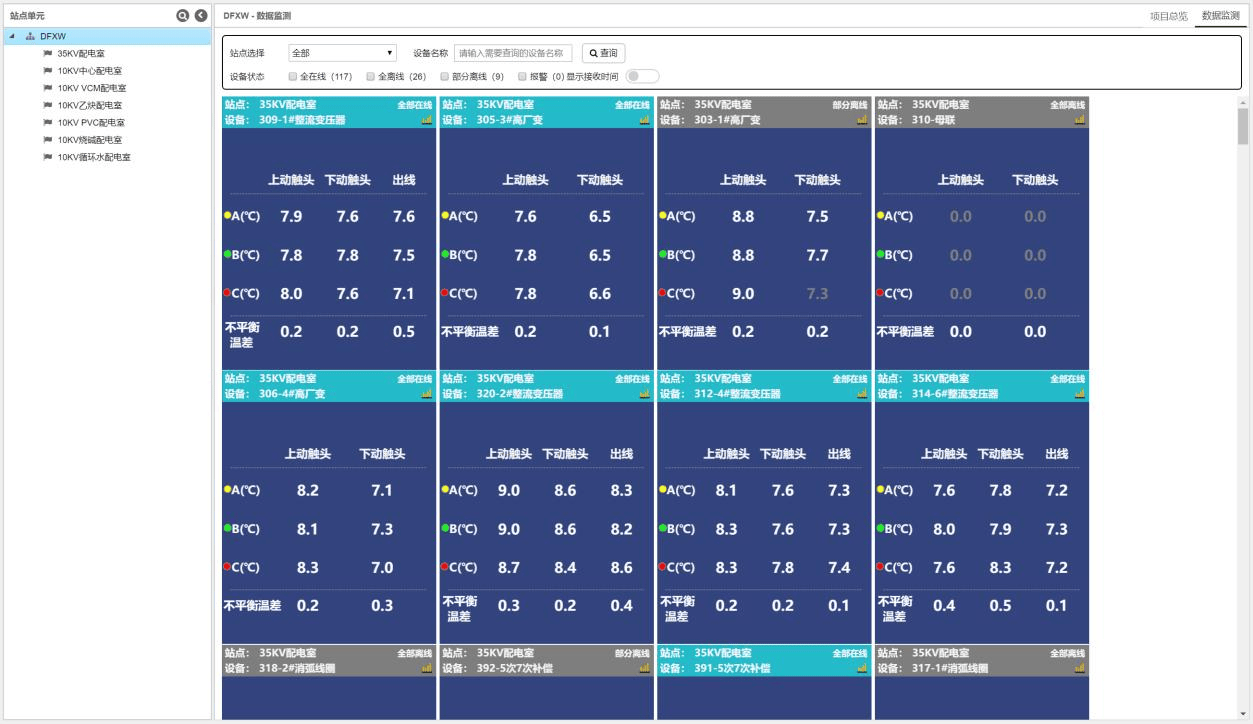This screenshot has height=724, width=1253.
Task: Switch to the 数据监测 tab
Action: [1220, 16]
